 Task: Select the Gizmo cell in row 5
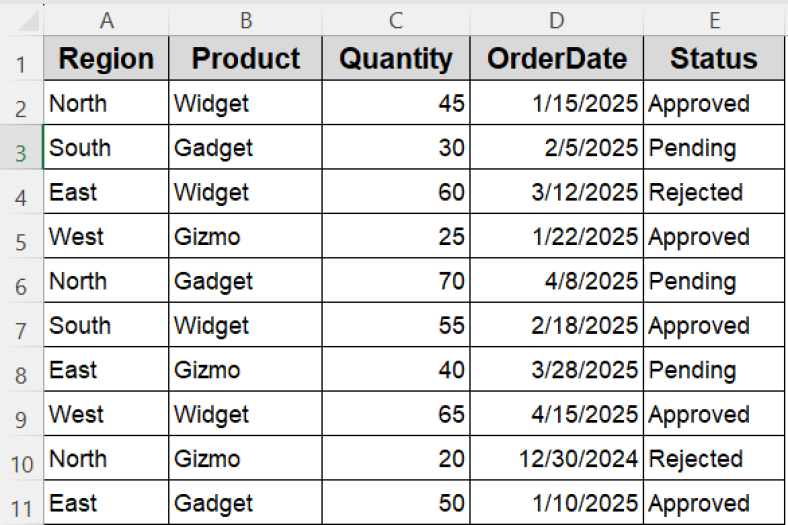click(245, 237)
